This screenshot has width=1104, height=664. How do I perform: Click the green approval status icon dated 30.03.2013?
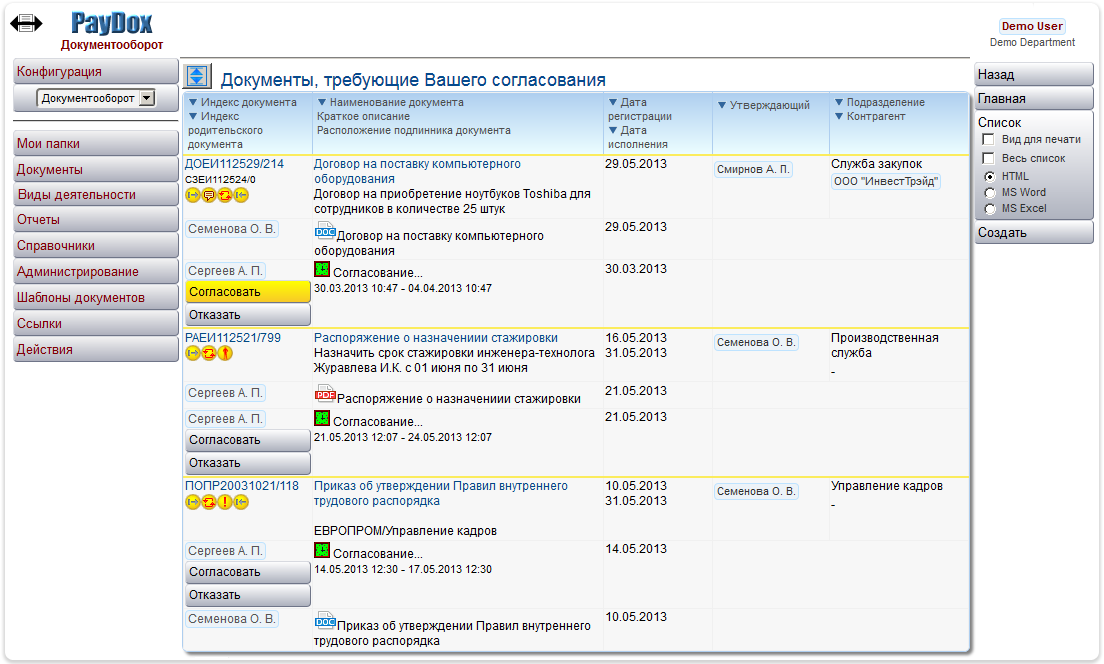[322, 269]
